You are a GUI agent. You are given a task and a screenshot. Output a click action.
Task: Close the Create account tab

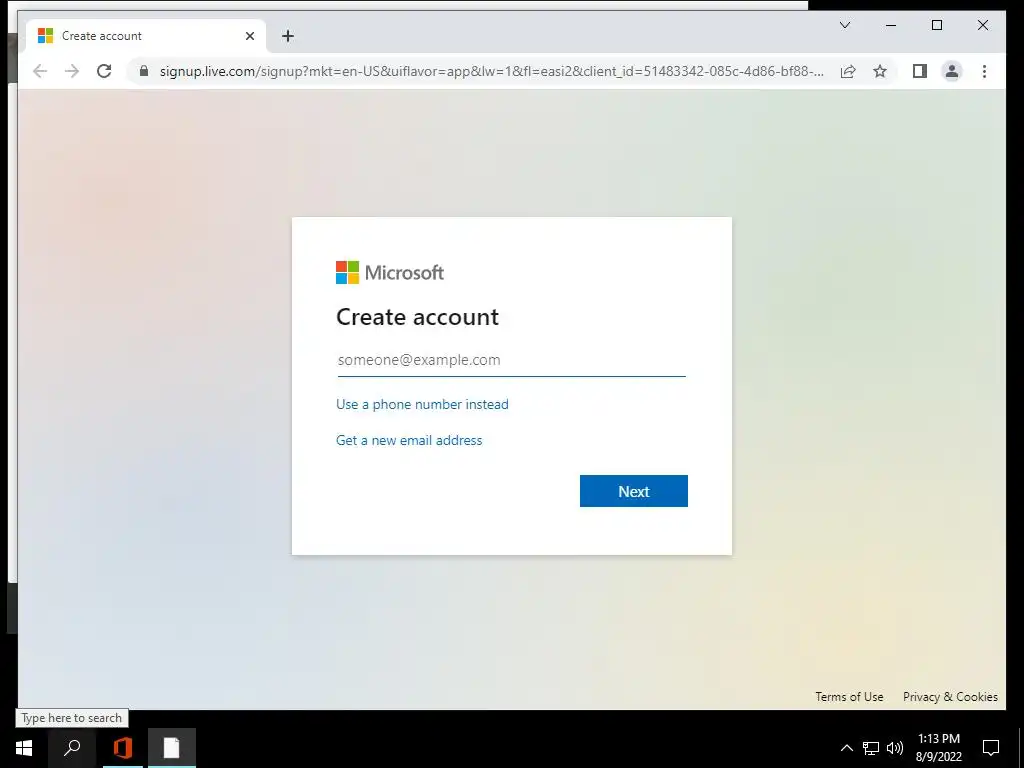coord(249,36)
